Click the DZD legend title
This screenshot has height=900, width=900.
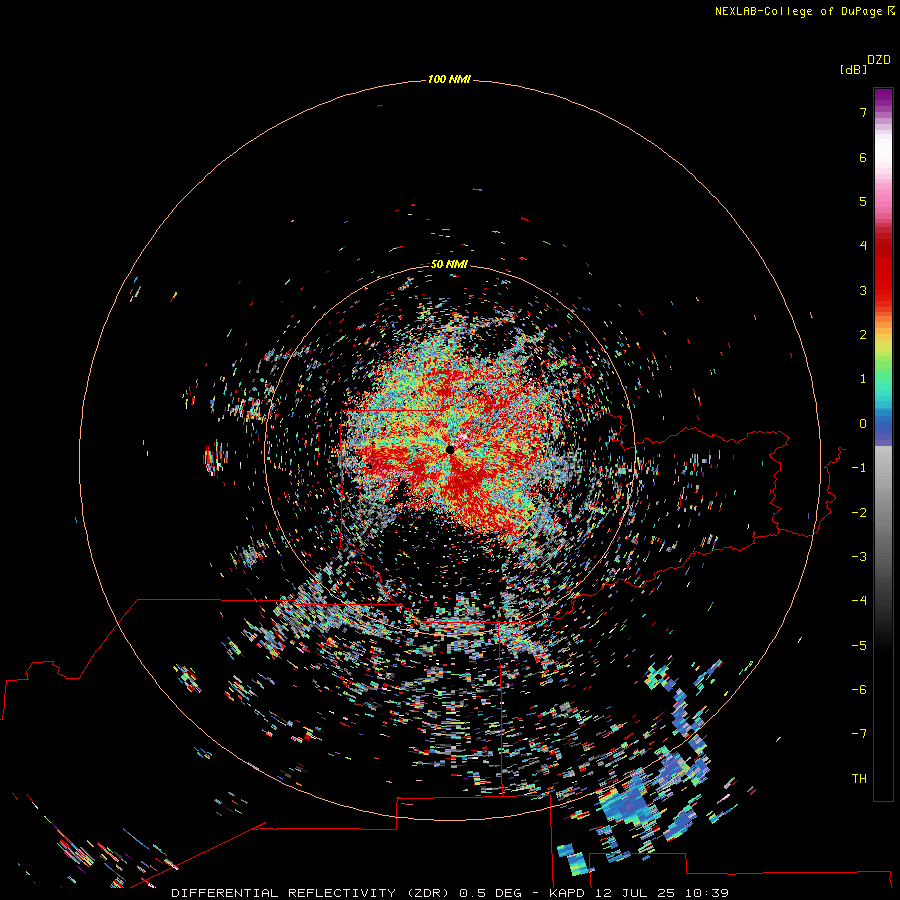point(879,60)
